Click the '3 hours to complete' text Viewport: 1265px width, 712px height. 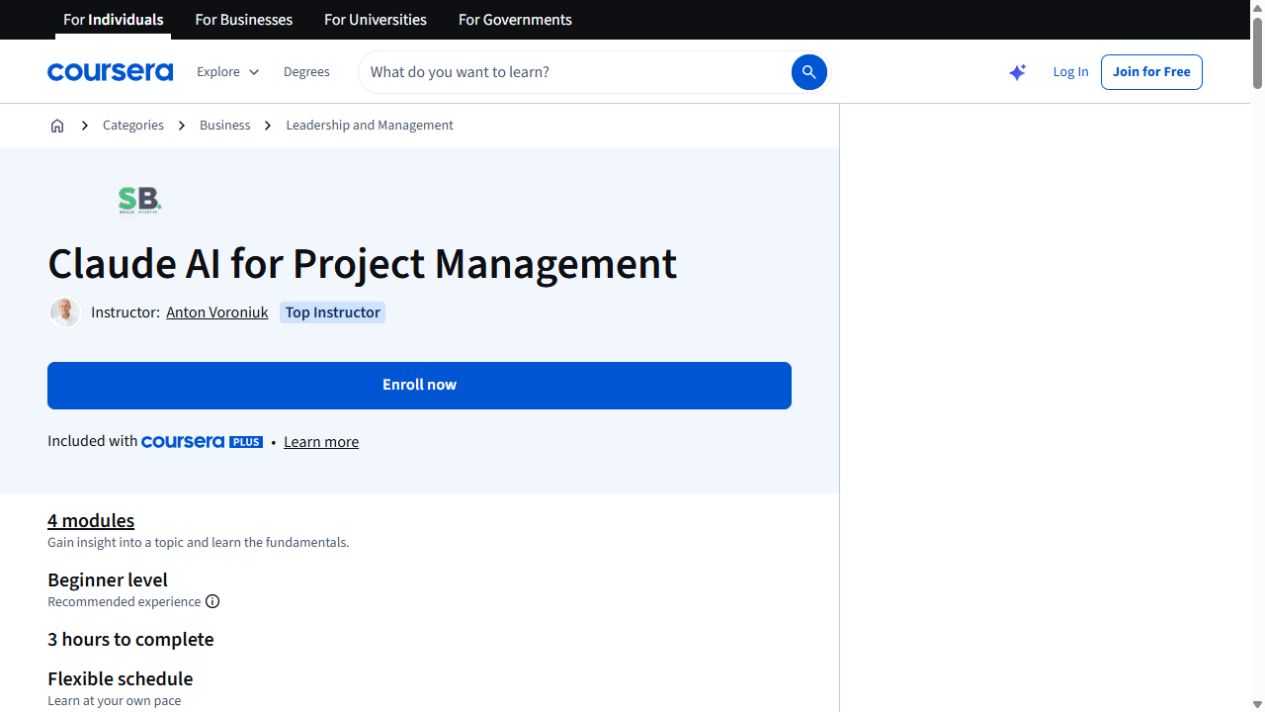(130, 639)
